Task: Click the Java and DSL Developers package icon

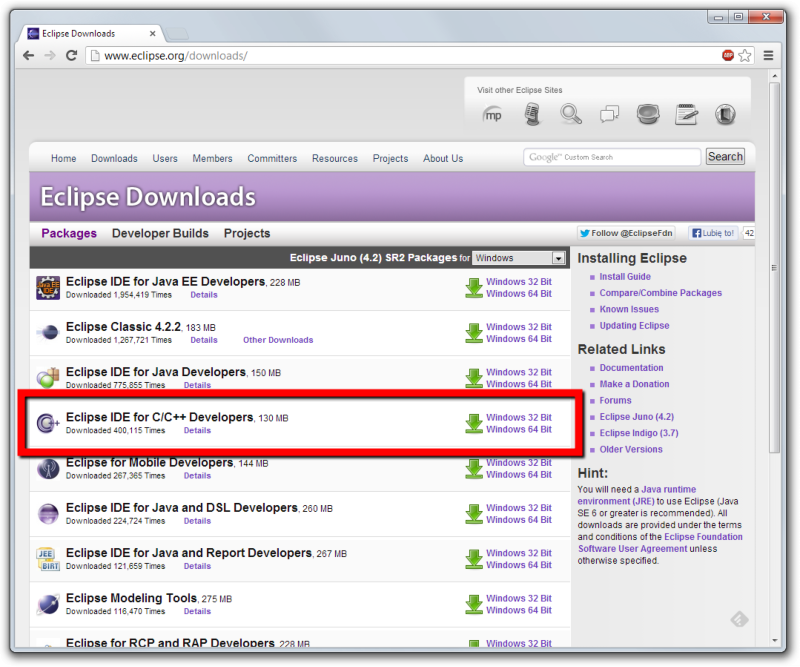Action: 48,513
